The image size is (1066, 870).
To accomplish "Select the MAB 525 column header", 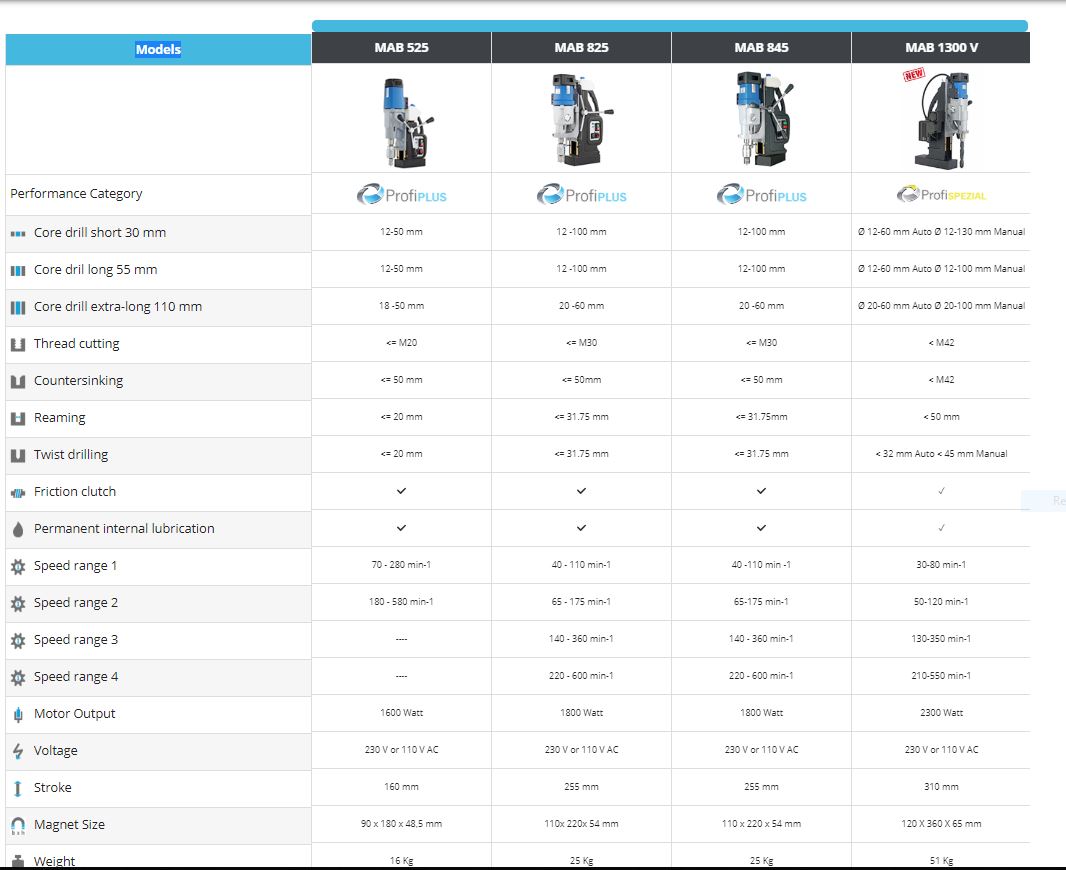I will coord(401,48).
